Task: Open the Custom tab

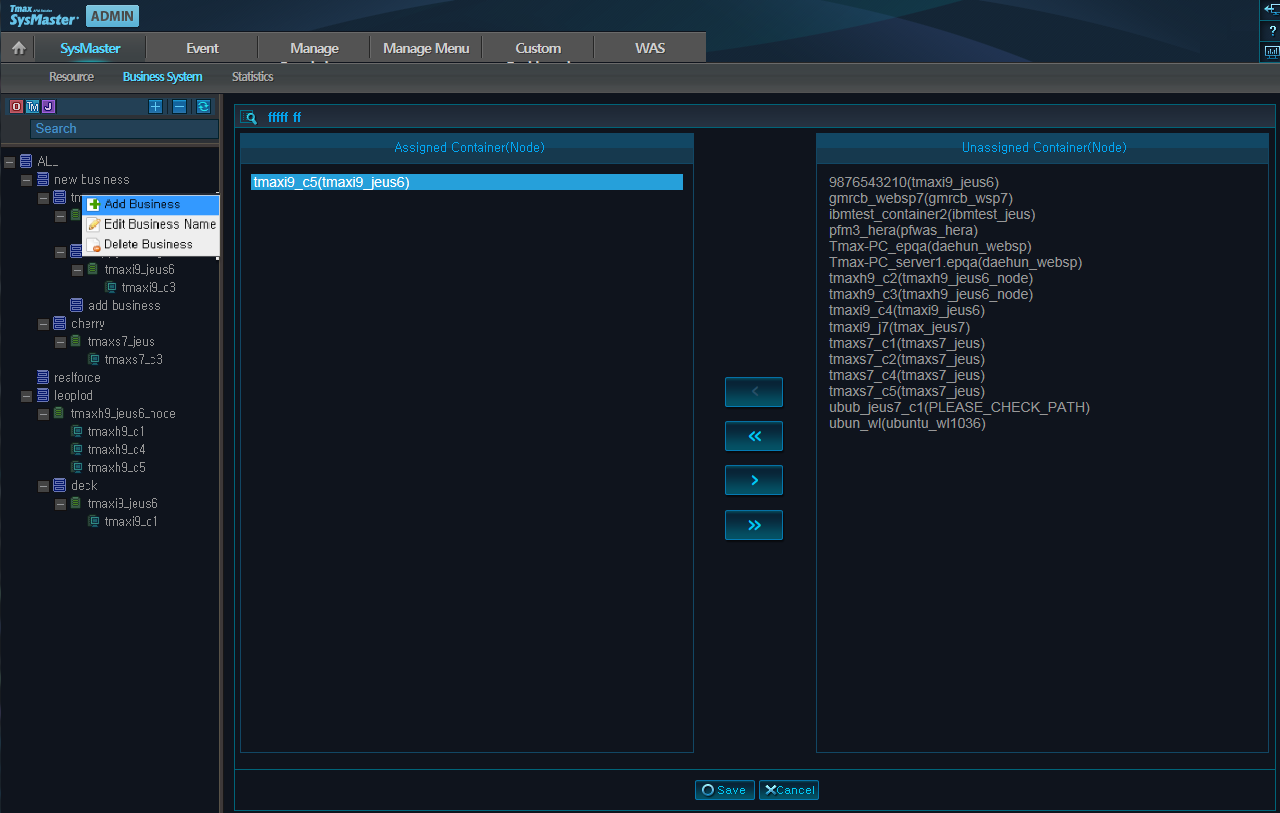Action: [x=538, y=48]
